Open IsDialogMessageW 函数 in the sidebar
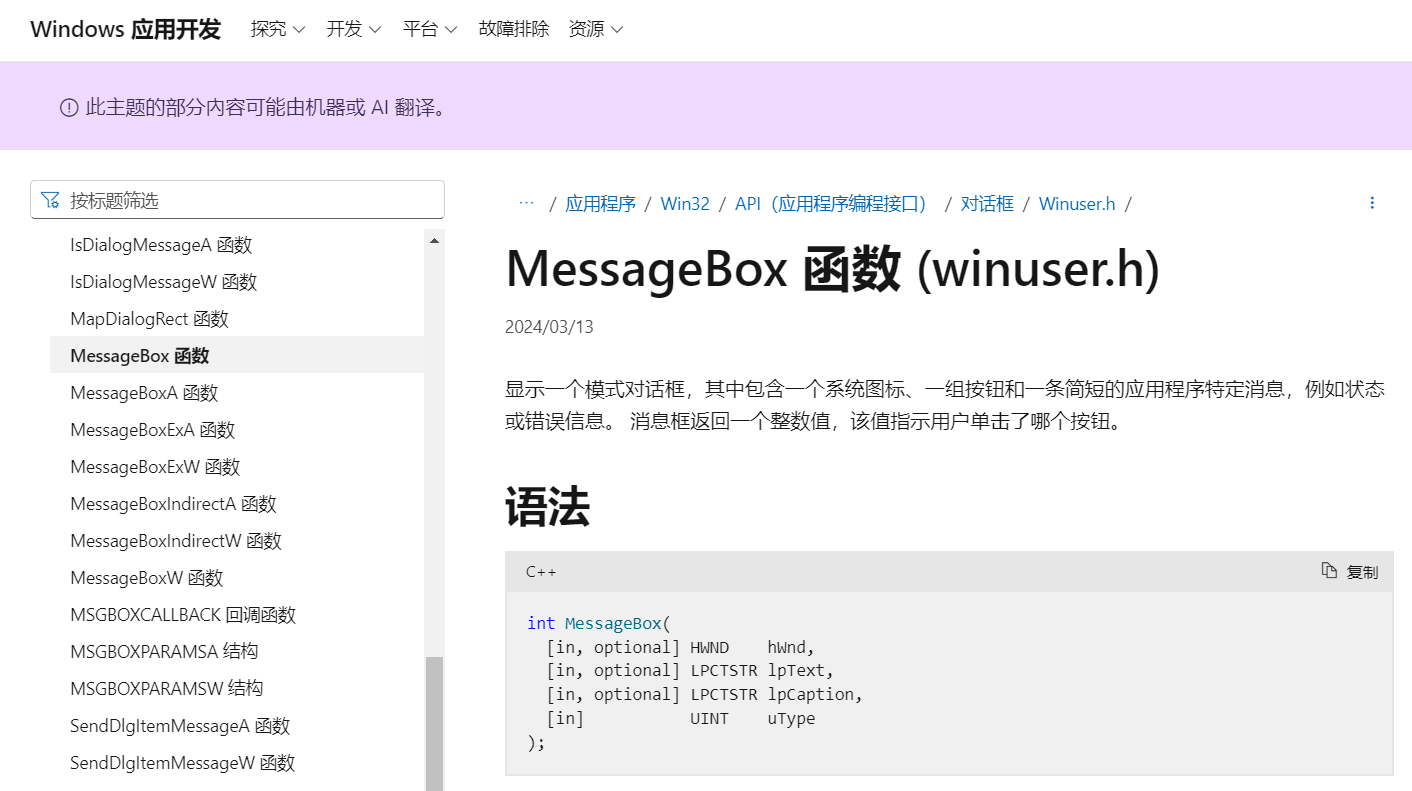 point(164,282)
